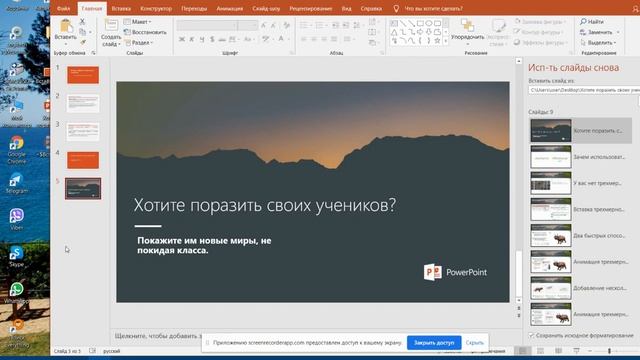Screen dimensions: 640x360
Task: Click the Найти search icon
Action: 583,21
